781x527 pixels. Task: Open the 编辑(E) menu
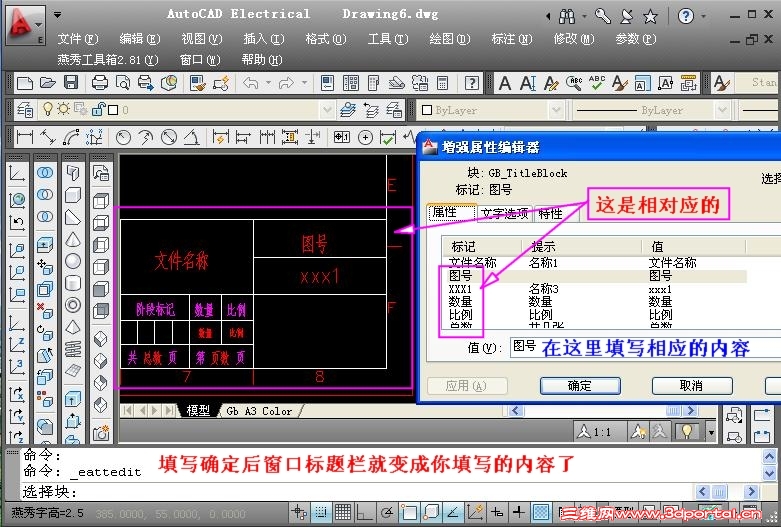click(139, 39)
